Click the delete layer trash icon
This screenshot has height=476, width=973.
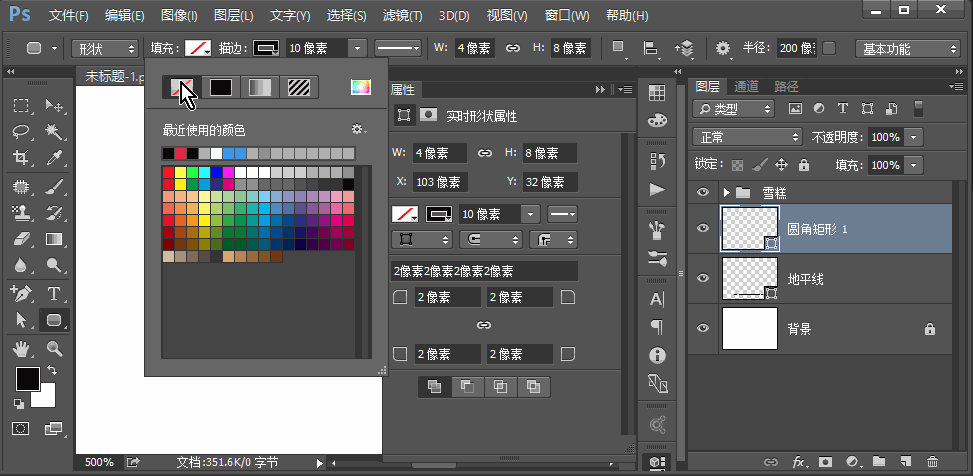click(x=932, y=462)
